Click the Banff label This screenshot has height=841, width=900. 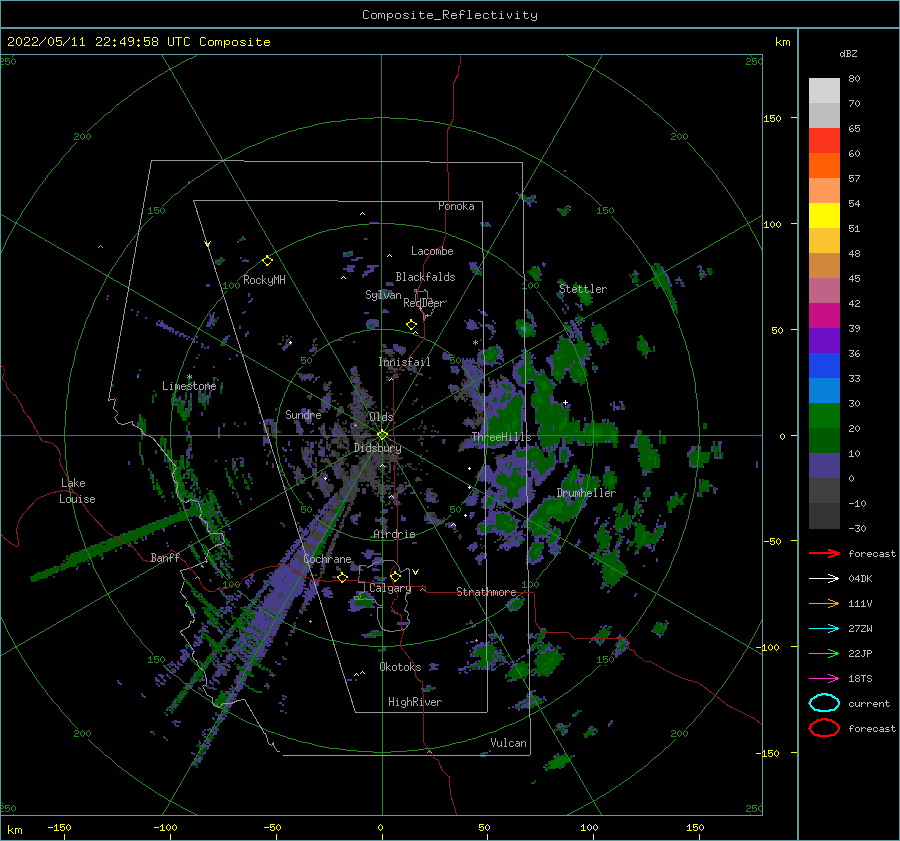click(165, 557)
